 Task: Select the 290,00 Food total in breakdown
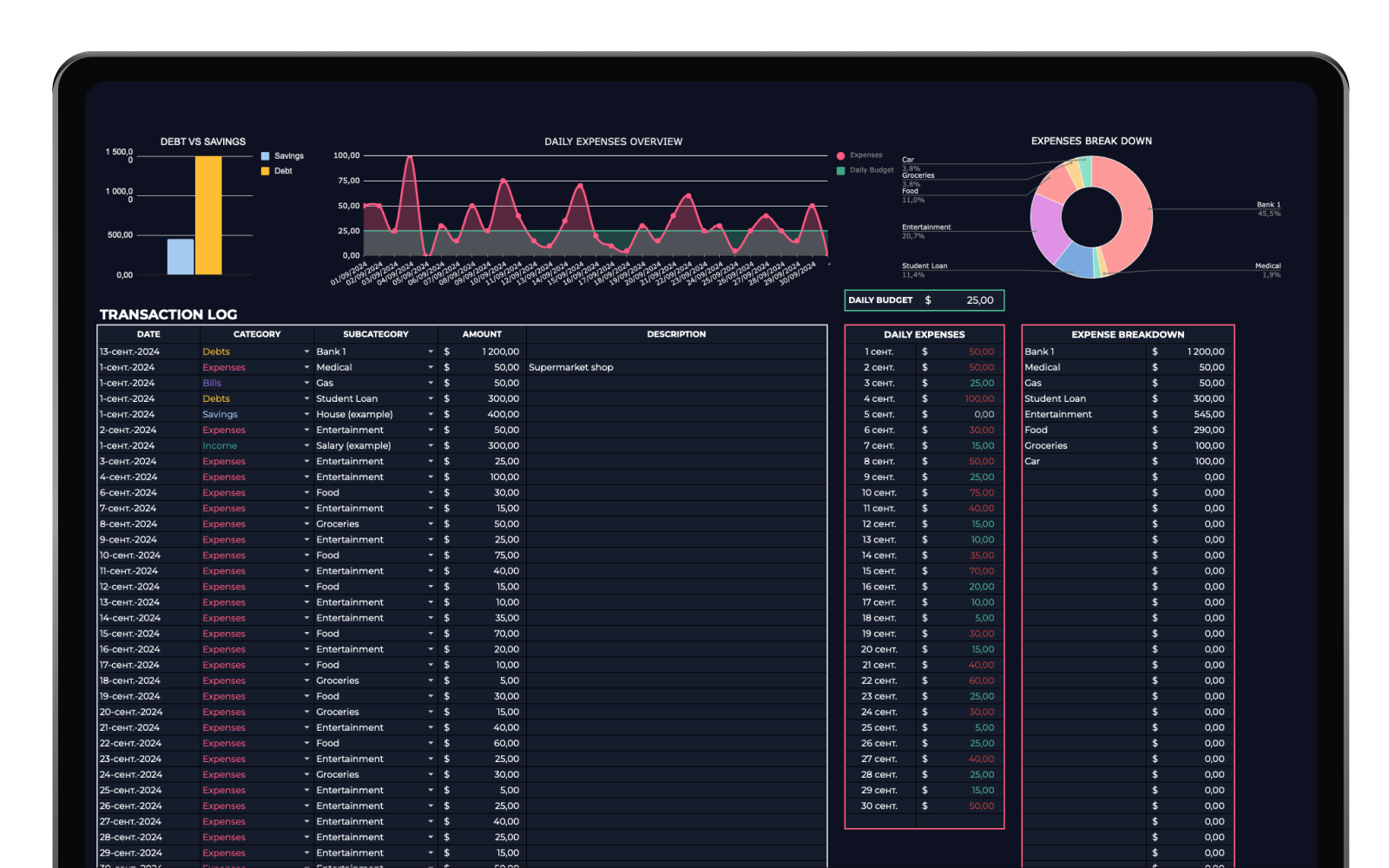[1208, 430]
